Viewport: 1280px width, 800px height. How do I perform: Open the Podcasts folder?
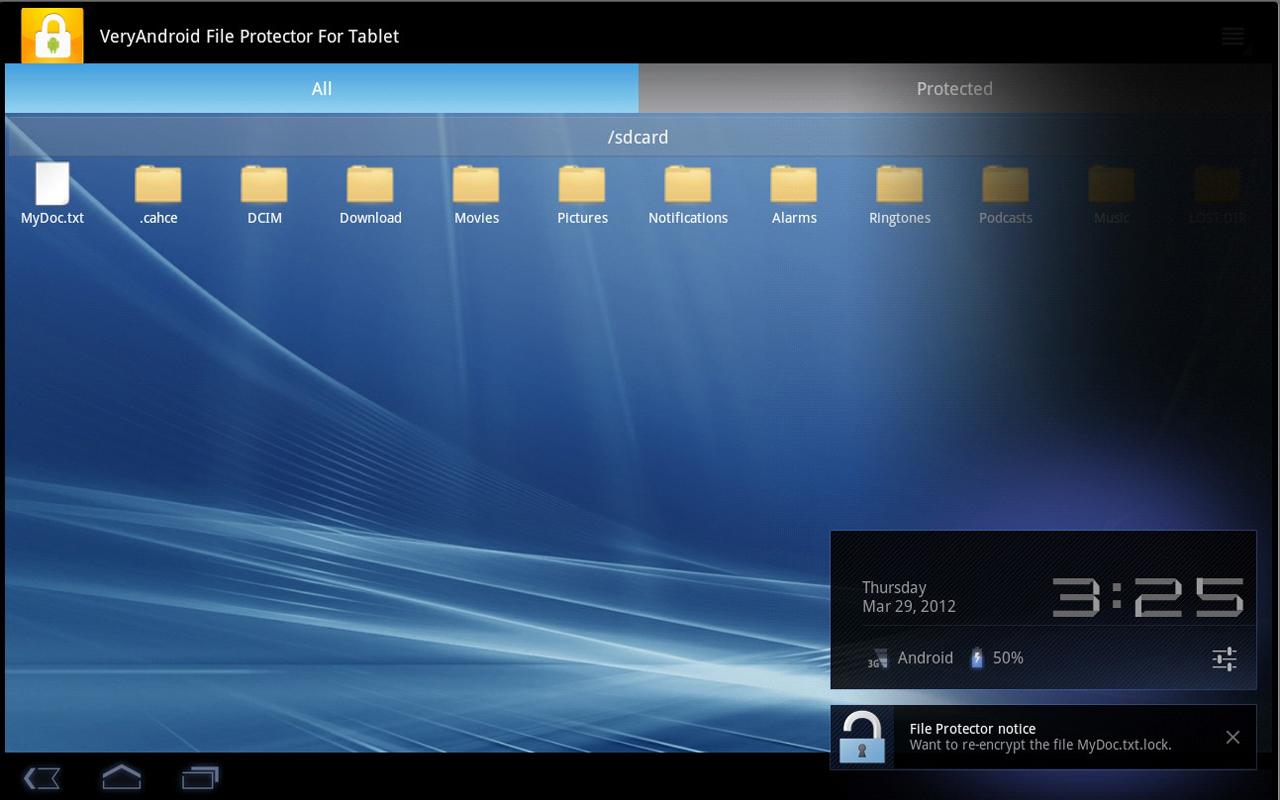[1005, 186]
